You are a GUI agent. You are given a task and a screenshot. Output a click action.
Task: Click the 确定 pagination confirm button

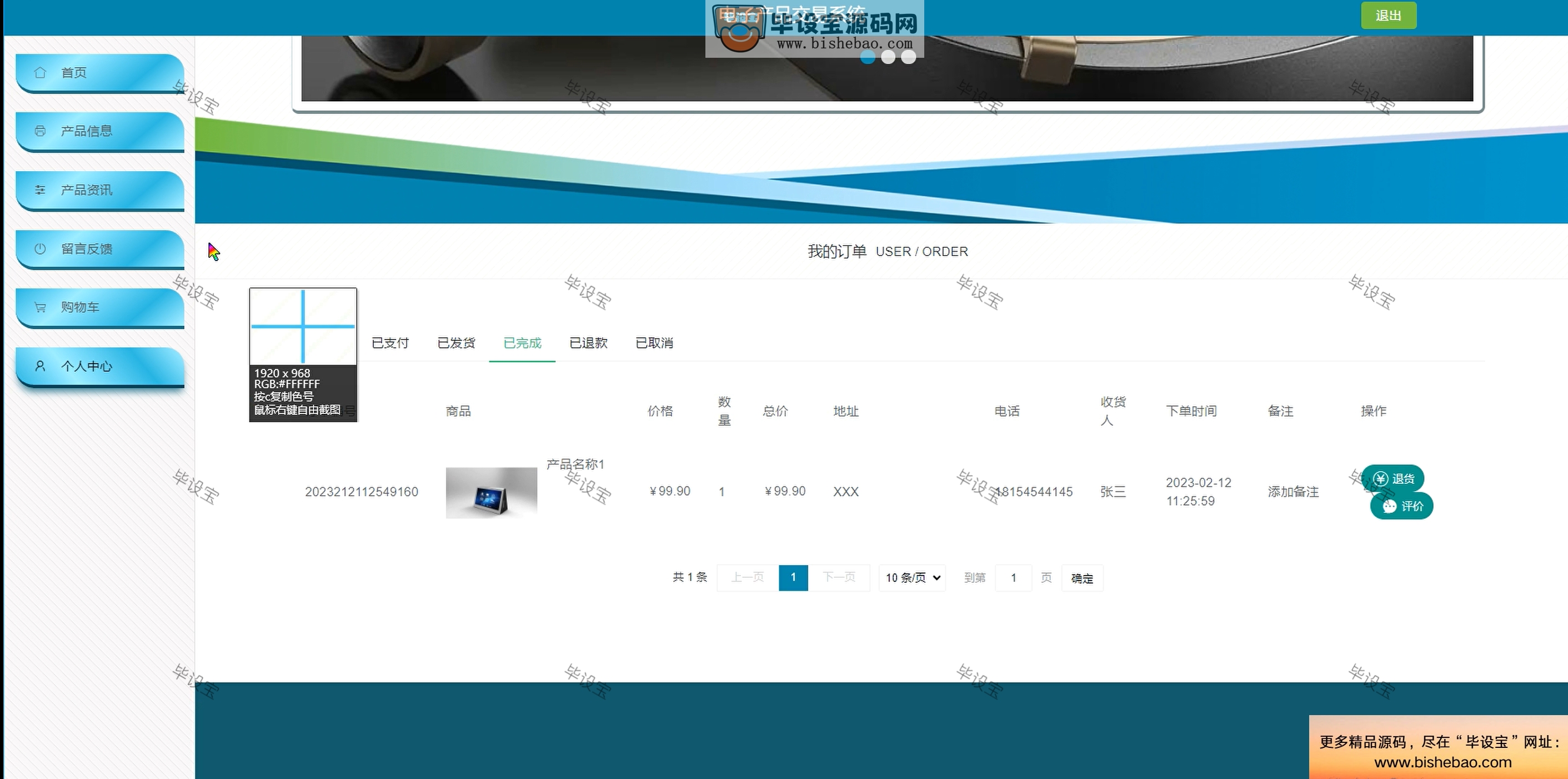(1082, 578)
